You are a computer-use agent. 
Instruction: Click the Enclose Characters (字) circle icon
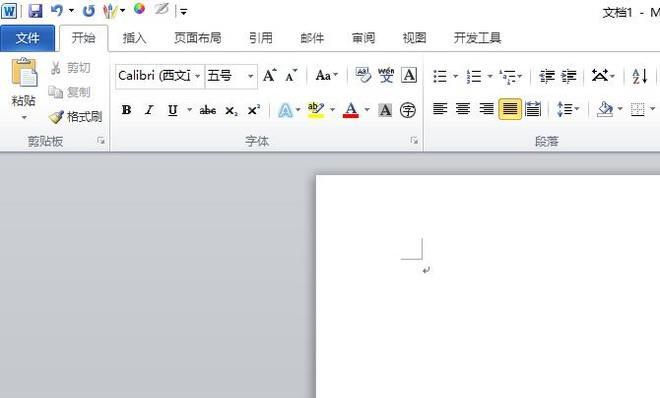tap(407, 110)
